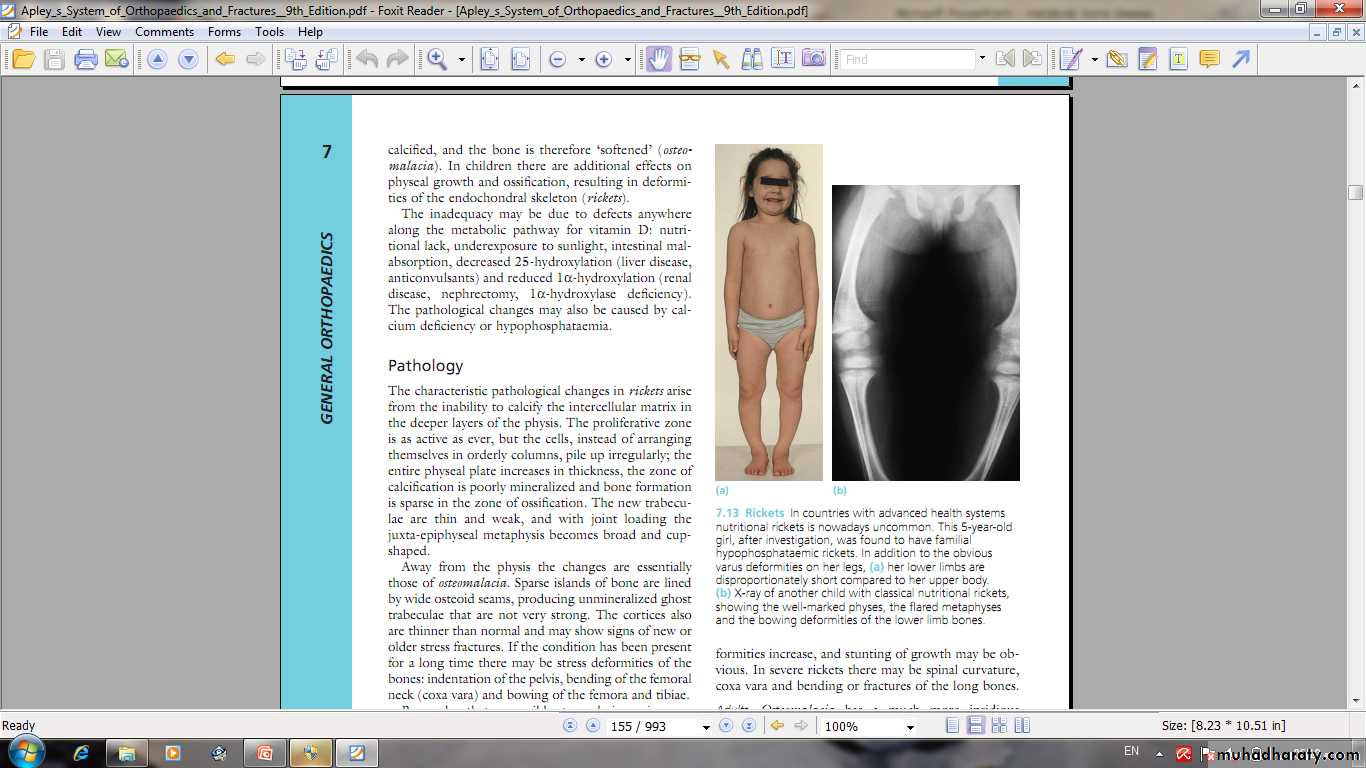Expand the 100% zoom level dropdown
This screenshot has width=1366, height=768.
pos(910,727)
